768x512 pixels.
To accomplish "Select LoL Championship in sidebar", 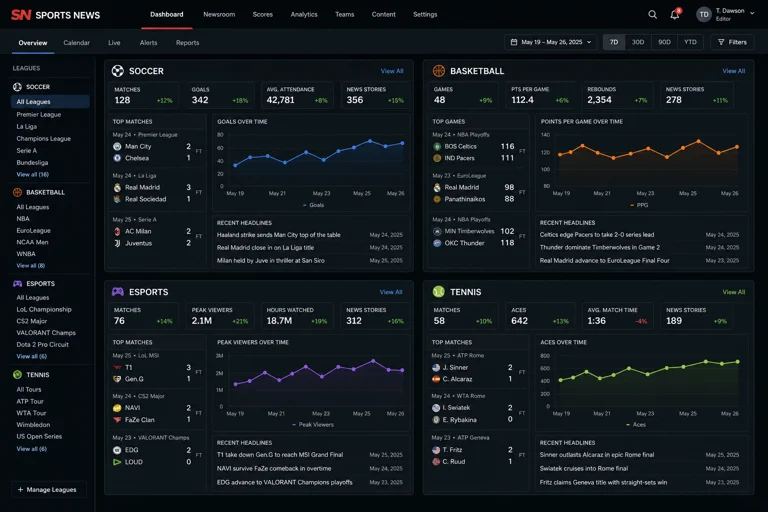I will click(x=44, y=310).
